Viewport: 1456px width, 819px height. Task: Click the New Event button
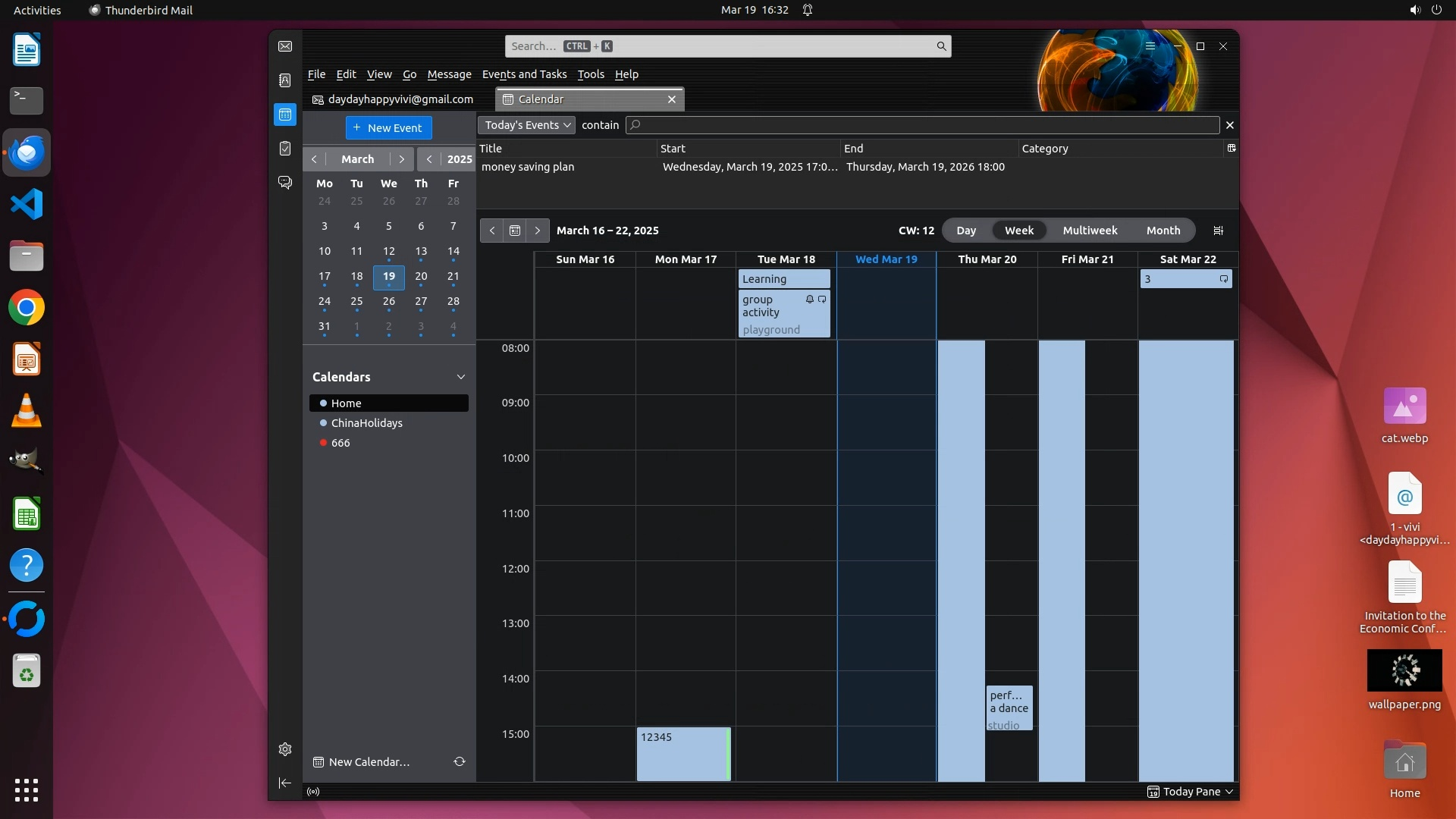(x=388, y=127)
